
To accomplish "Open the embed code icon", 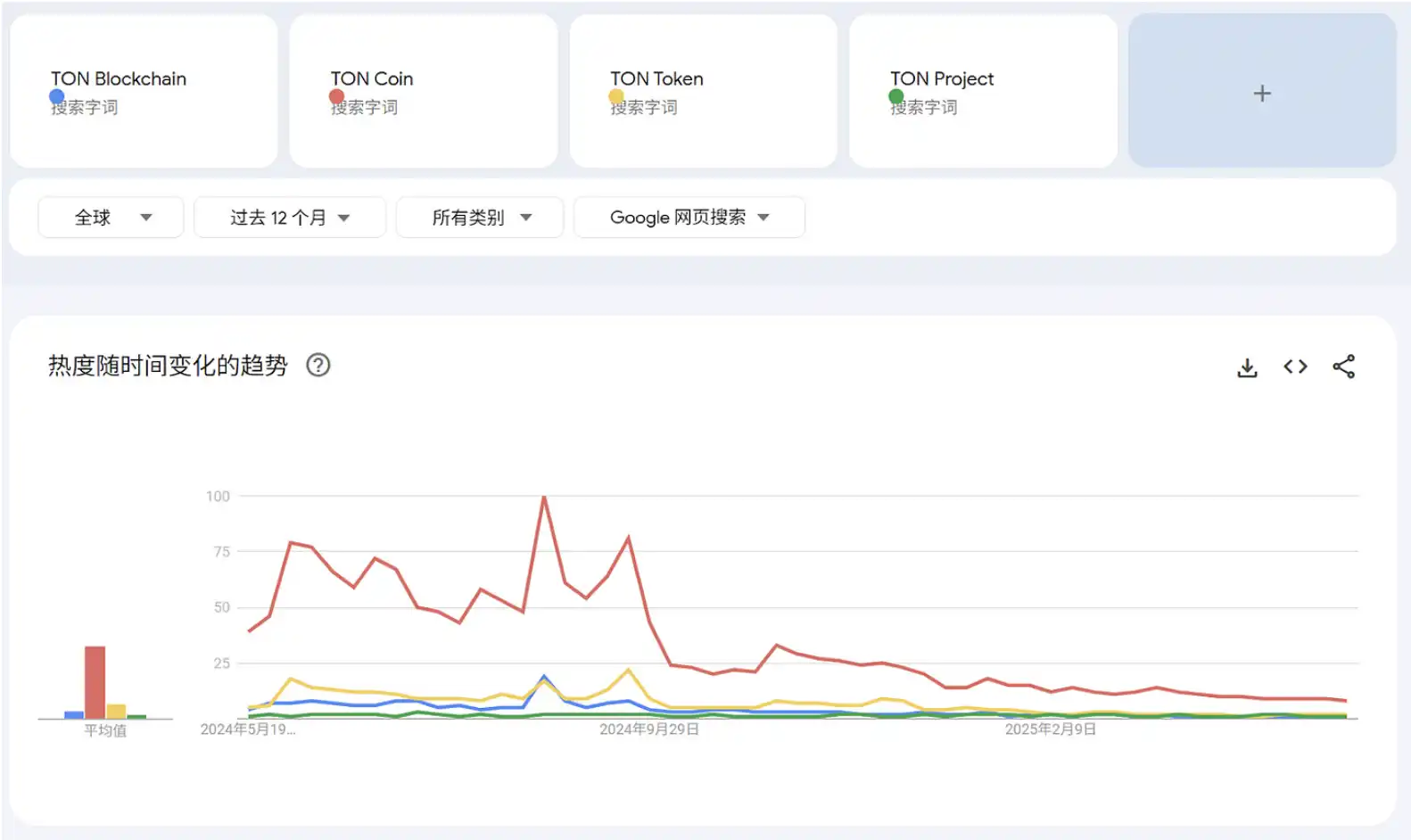I will click(x=1295, y=366).
